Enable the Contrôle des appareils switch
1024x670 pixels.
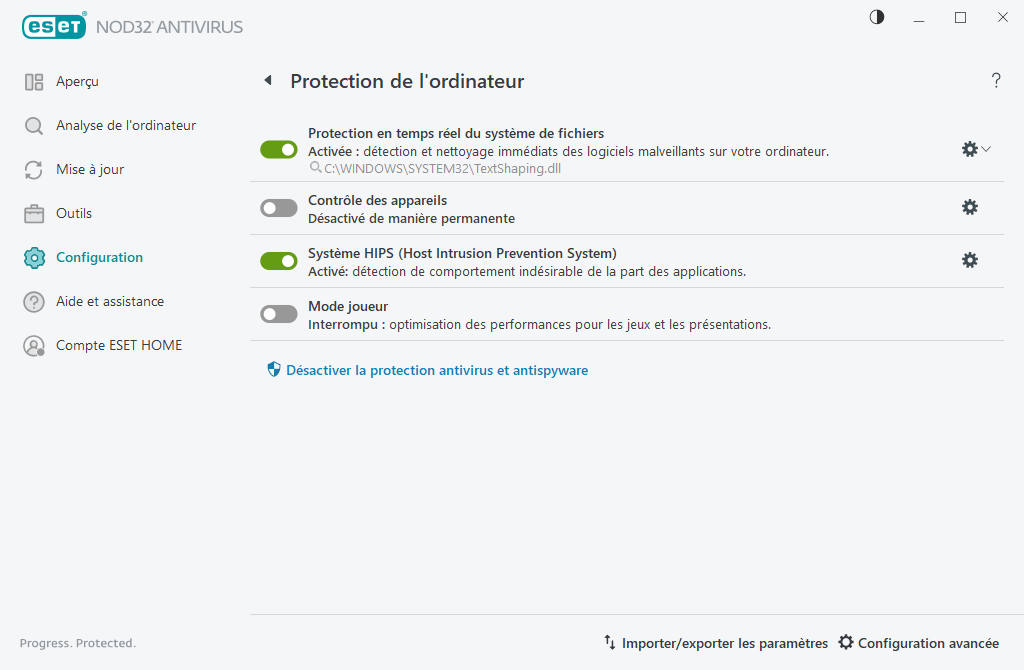(x=278, y=207)
